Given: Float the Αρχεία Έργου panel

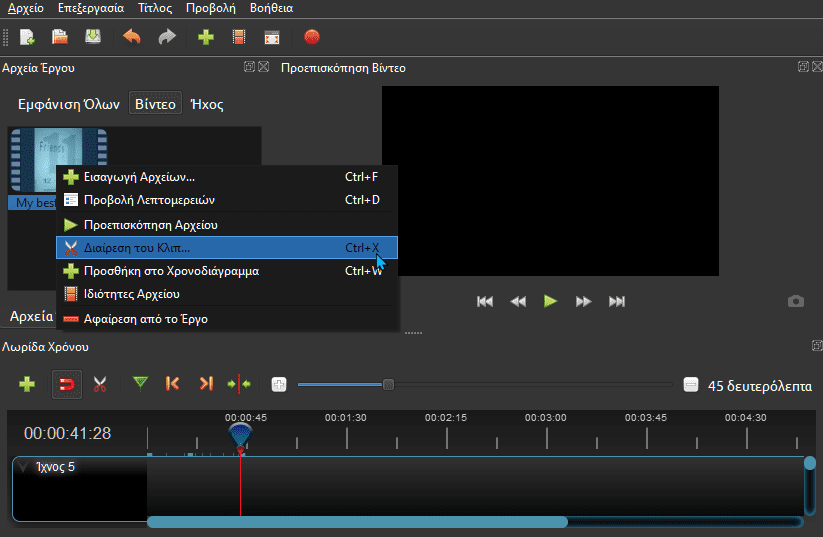Looking at the screenshot, I should click(x=249, y=67).
